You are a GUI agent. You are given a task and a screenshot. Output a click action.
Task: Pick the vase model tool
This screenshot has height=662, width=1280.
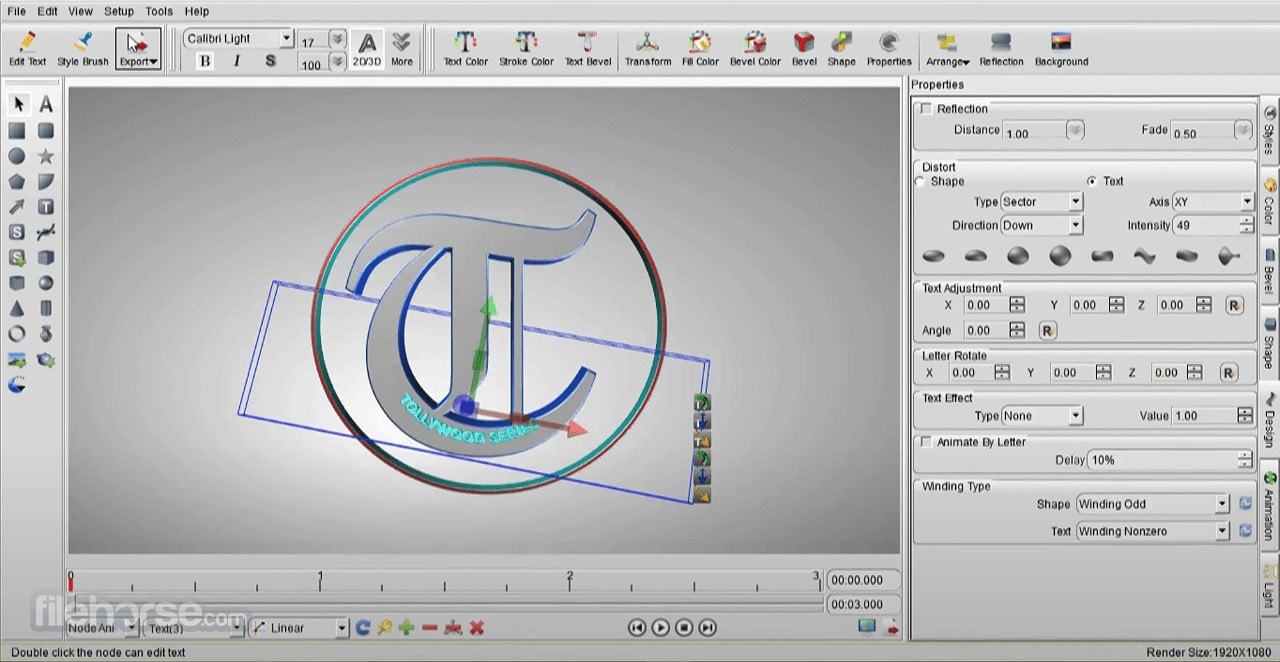[46, 334]
